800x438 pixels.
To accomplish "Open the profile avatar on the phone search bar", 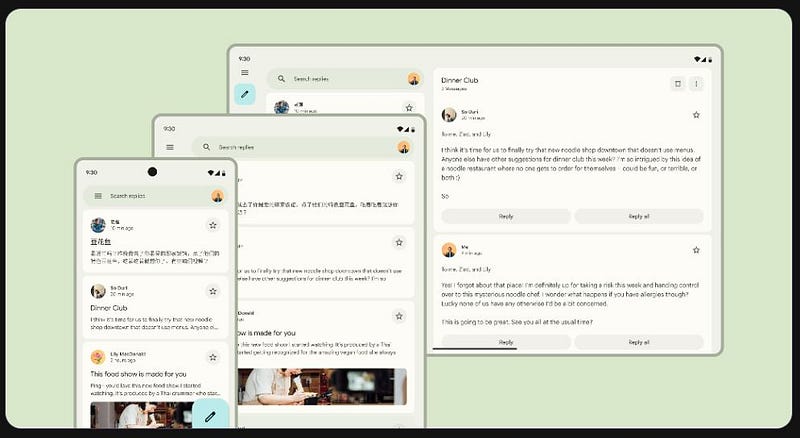I will pyautogui.click(x=217, y=196).
